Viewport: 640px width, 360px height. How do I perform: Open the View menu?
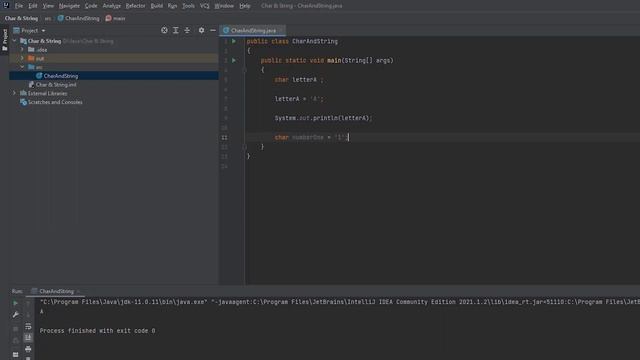coord(48,6)
